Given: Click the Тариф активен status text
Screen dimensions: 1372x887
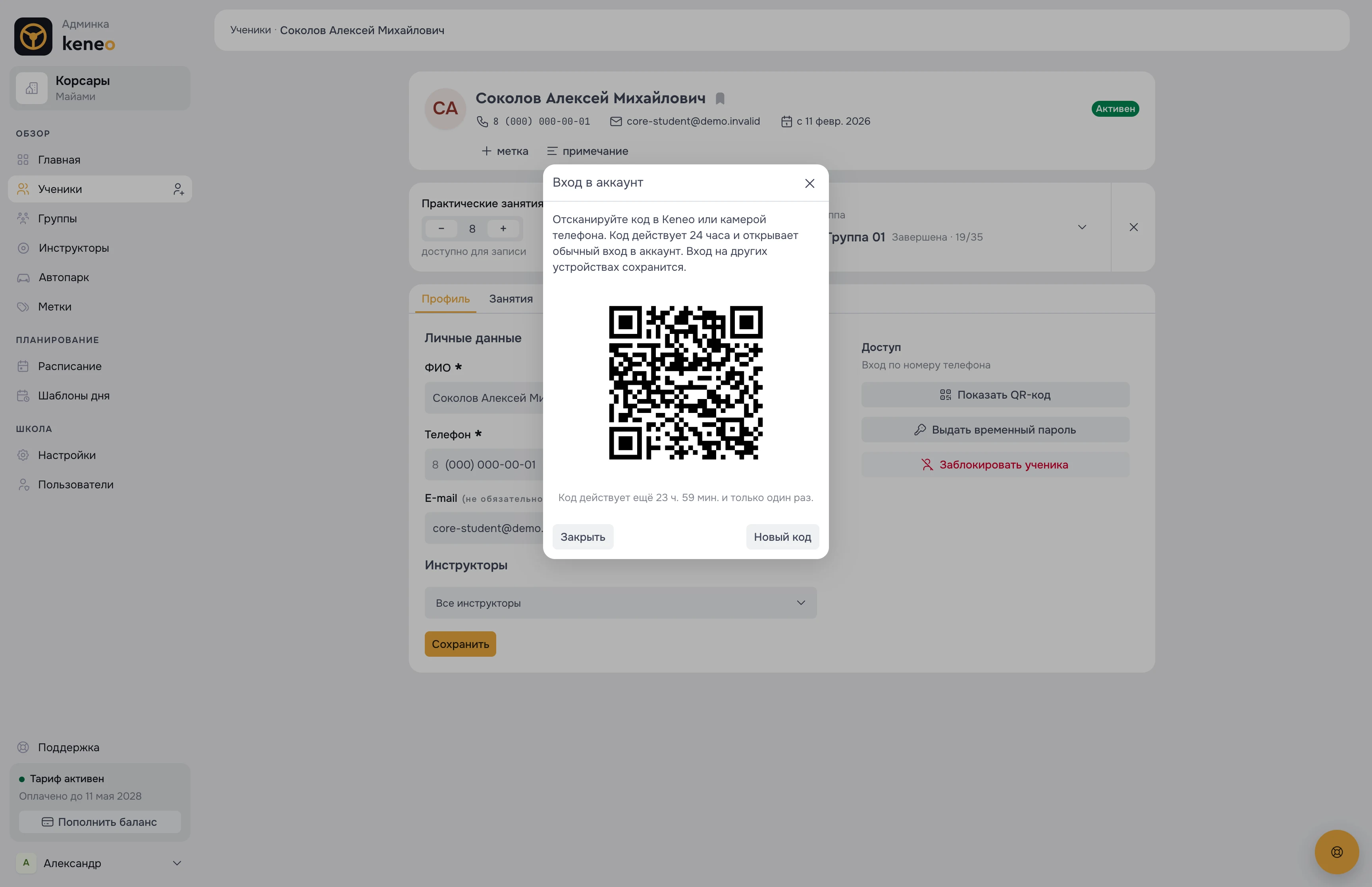Looking at the screenshot, I should pos(67,779).
